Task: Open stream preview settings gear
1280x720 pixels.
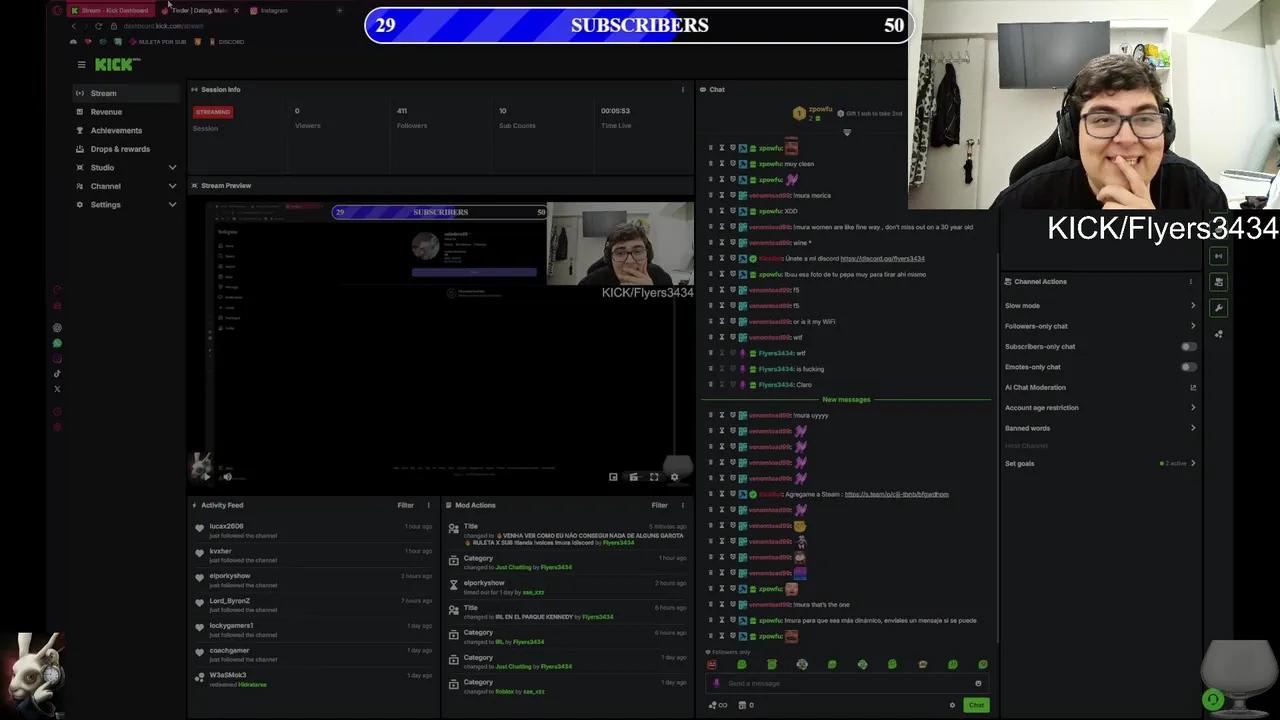Action: coord(674,477)
